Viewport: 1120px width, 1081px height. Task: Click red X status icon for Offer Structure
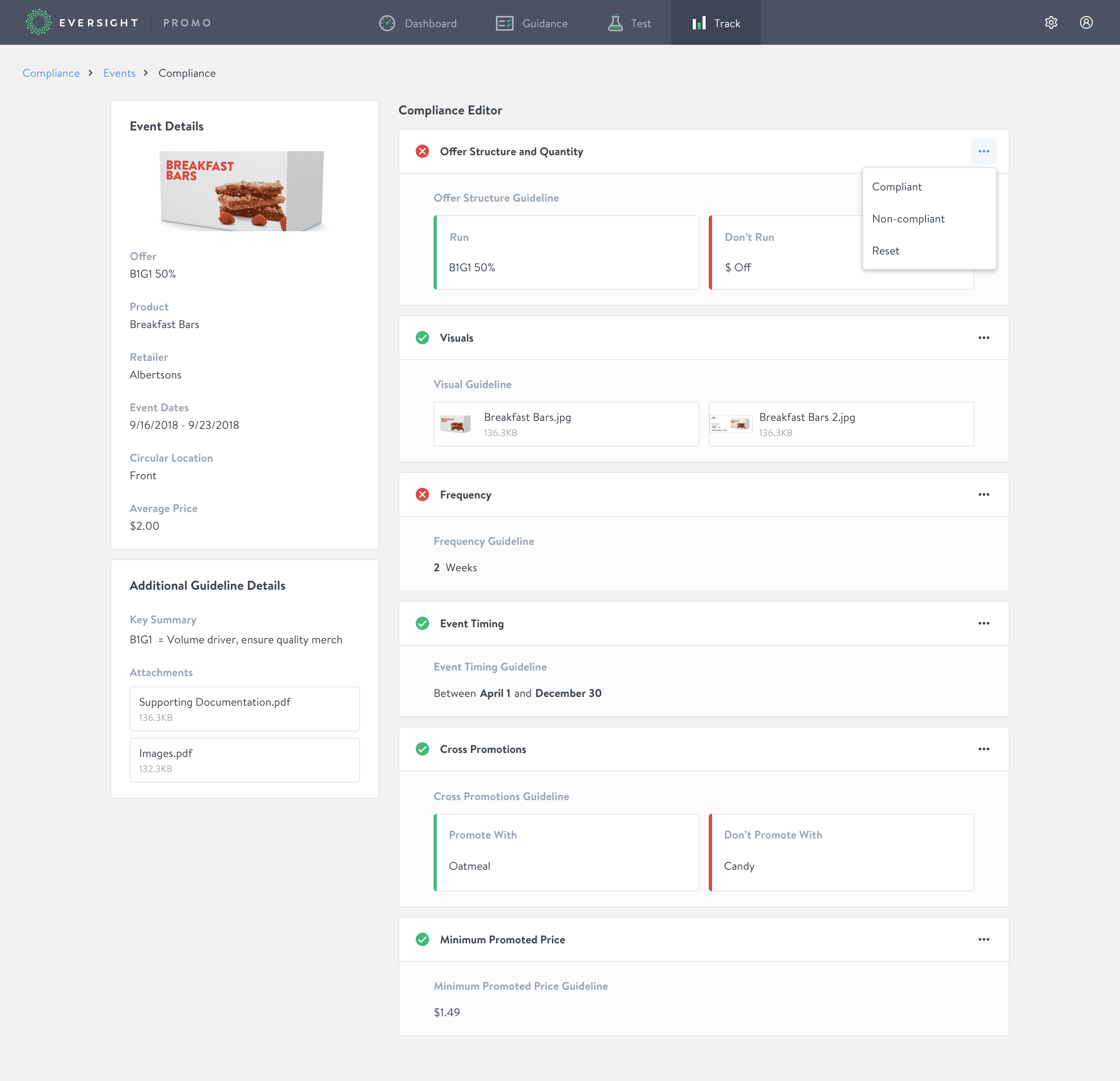coord(422,151)
